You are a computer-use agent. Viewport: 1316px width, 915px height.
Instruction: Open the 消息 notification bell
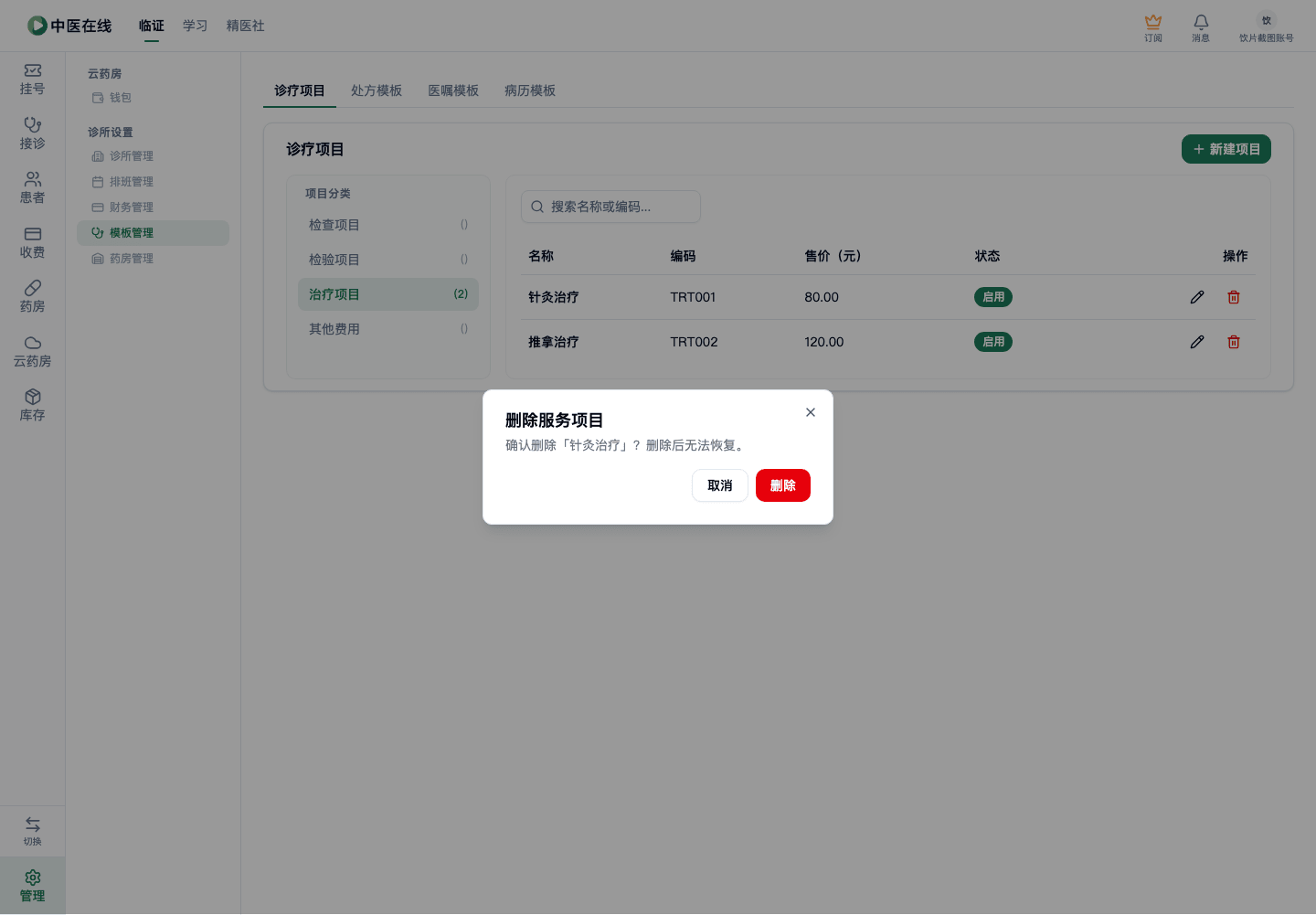(x=1201, y=27)
